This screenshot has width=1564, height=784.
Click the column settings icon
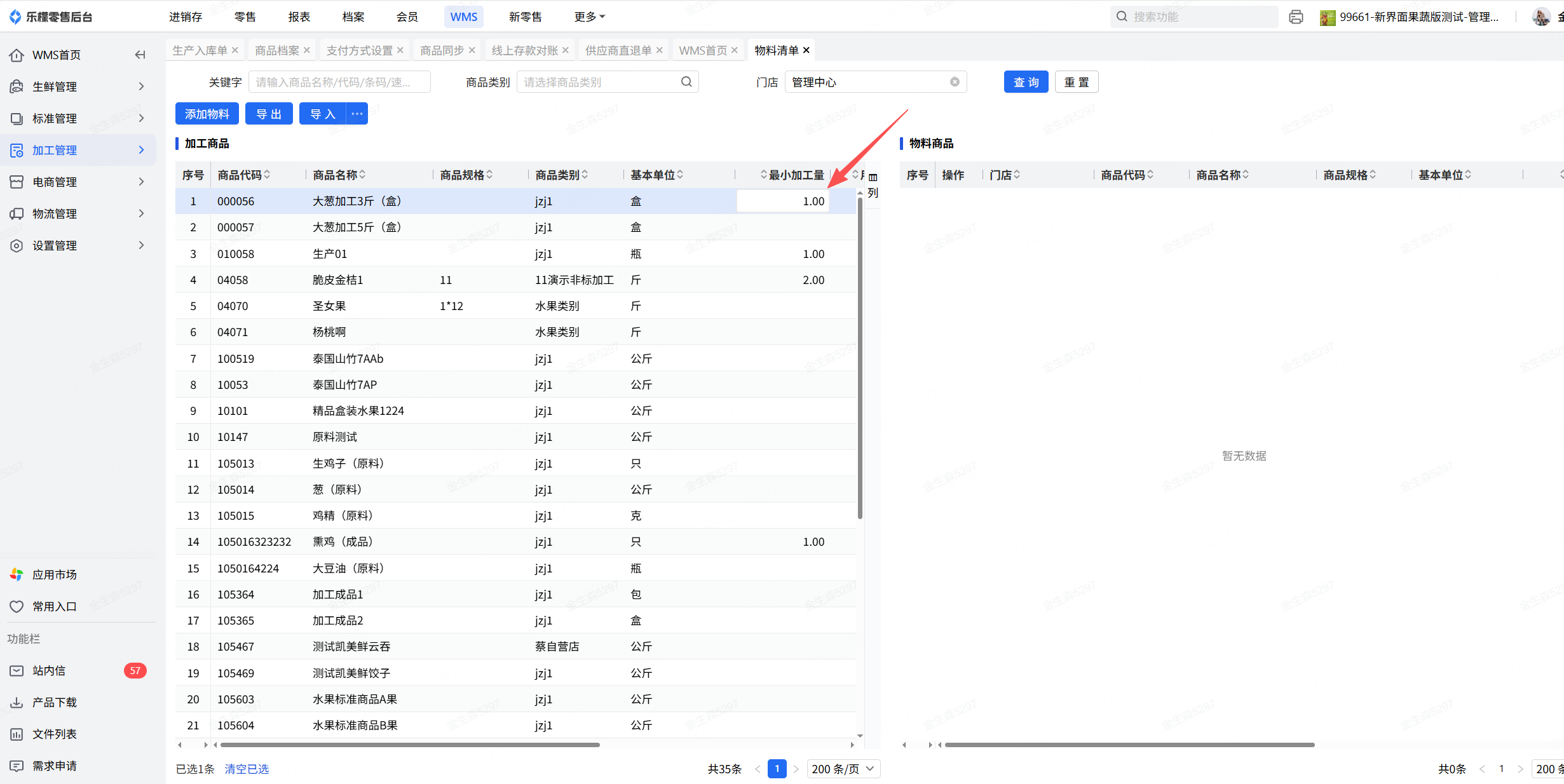click(873, 178)
